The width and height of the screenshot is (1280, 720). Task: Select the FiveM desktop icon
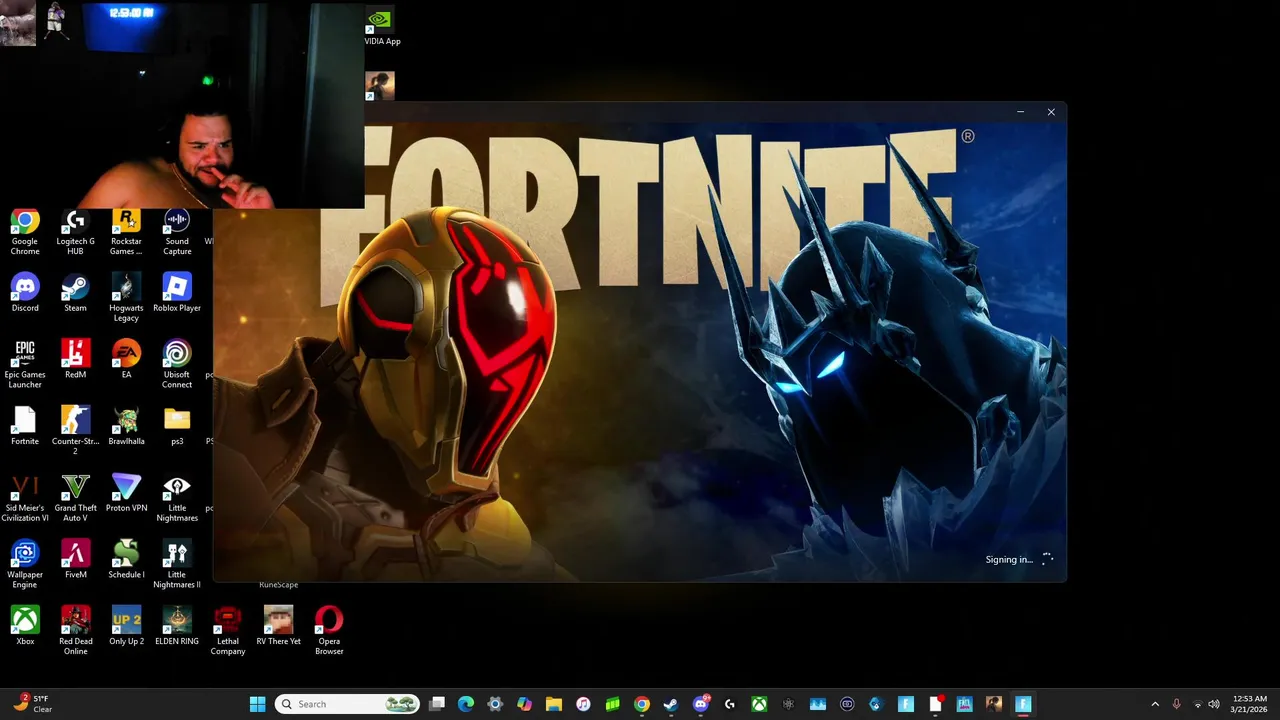click(x=75, y=559)
